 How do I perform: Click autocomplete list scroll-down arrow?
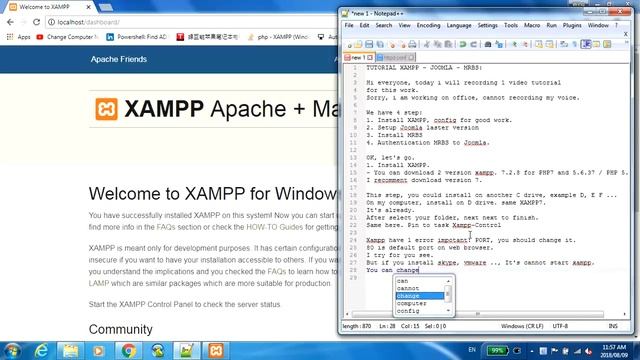(448, 311)
